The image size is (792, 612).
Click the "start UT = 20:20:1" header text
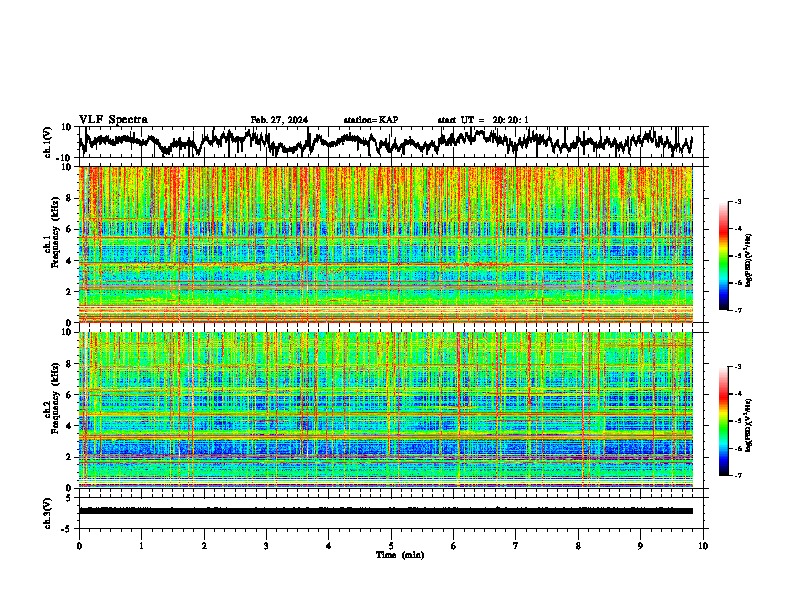[483, 120]
